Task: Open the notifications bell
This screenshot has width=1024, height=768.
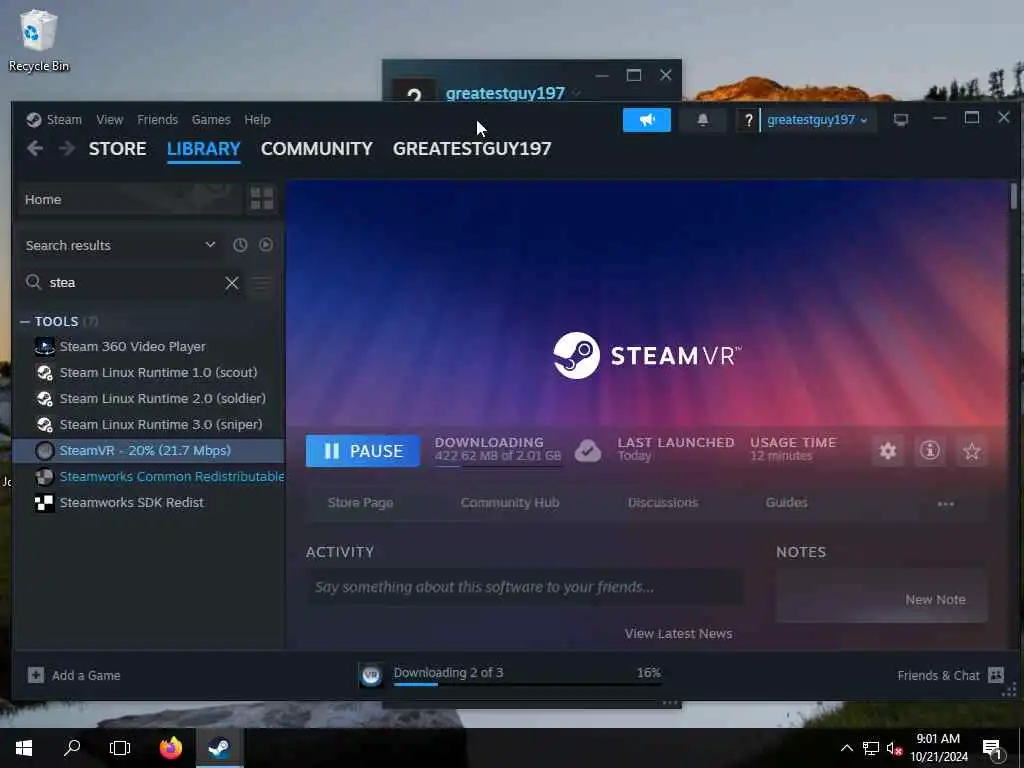Action: pos(703,120)
